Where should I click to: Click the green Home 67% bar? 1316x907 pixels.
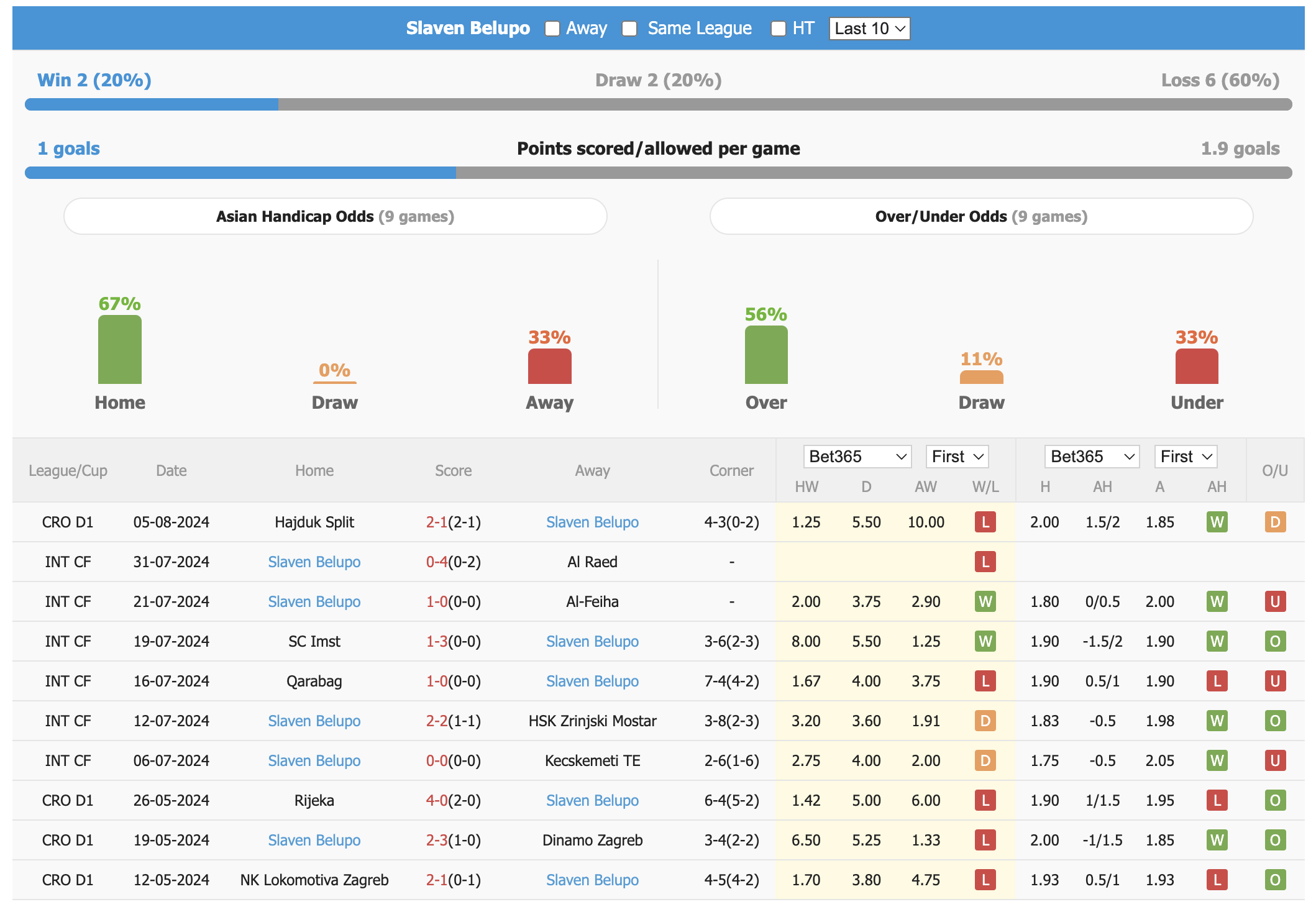pyautogui.click(x=120, y=350)
